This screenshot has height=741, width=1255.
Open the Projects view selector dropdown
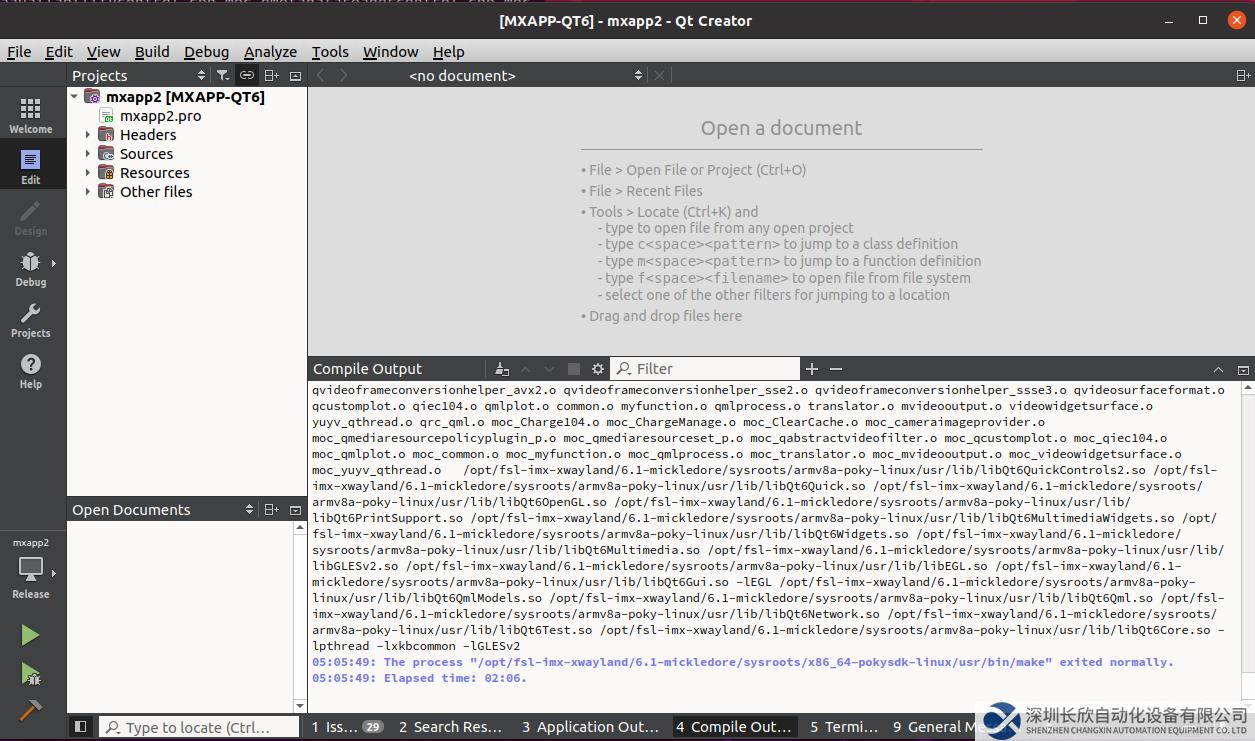[139, 75]
